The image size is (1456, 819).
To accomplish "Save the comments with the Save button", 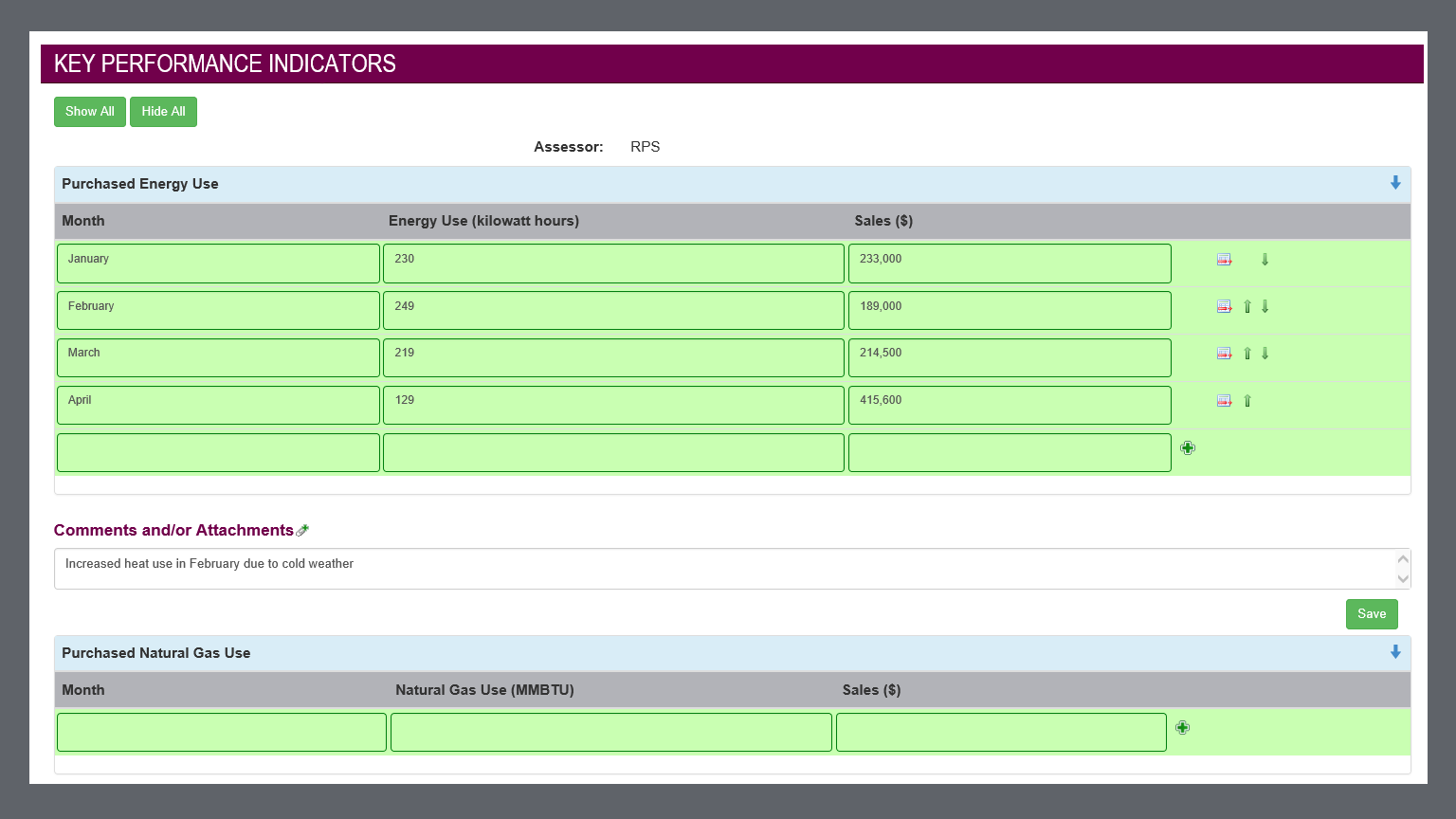I will click(x=1371, y=614).
